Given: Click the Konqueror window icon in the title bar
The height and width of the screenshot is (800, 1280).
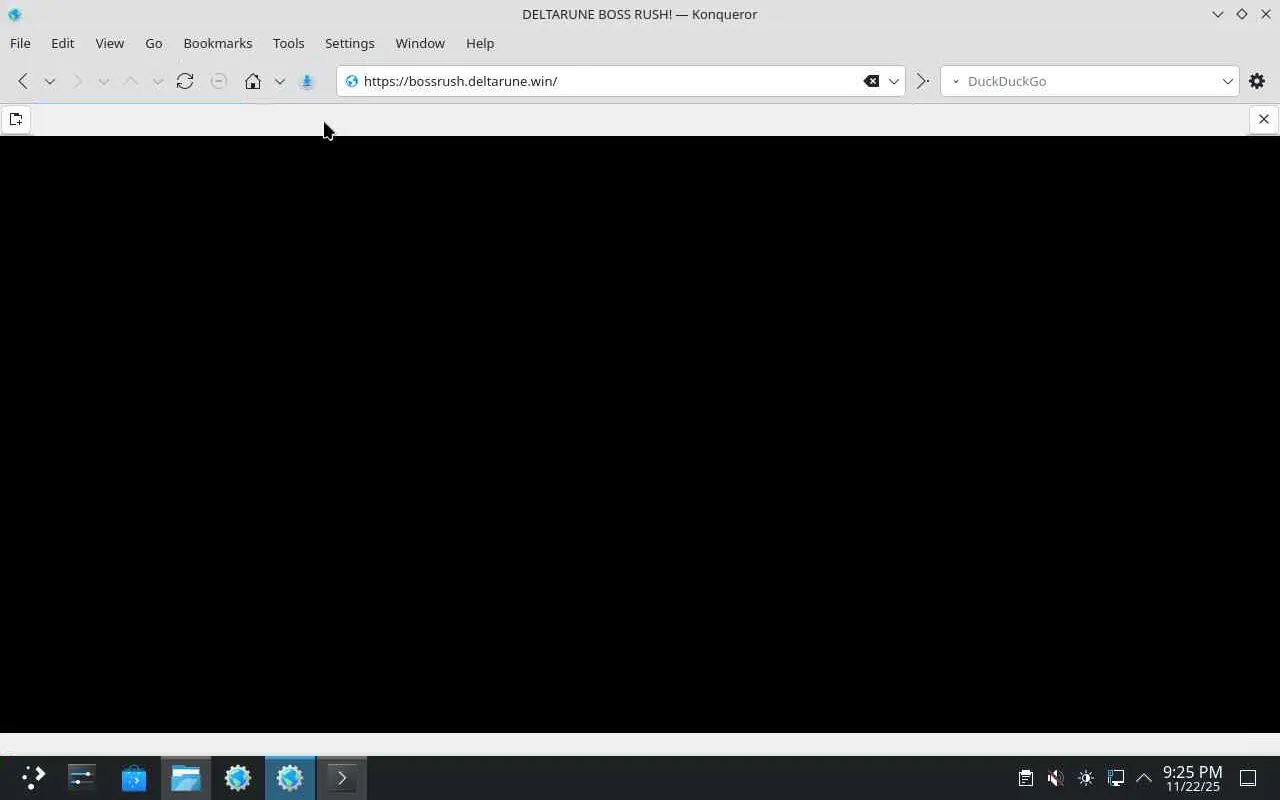Looking at the screenshot, I should [14, 14].
